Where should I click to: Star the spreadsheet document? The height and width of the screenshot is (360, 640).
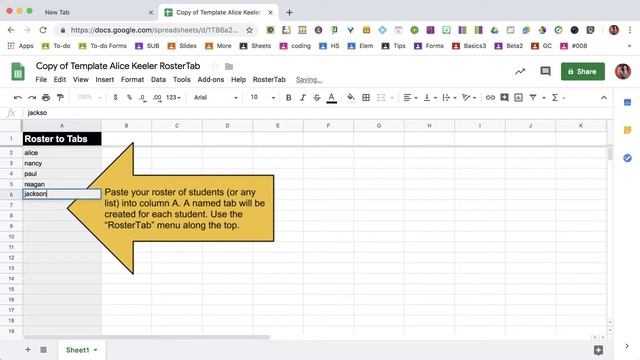pyautogui.click(x=215, y=66)
